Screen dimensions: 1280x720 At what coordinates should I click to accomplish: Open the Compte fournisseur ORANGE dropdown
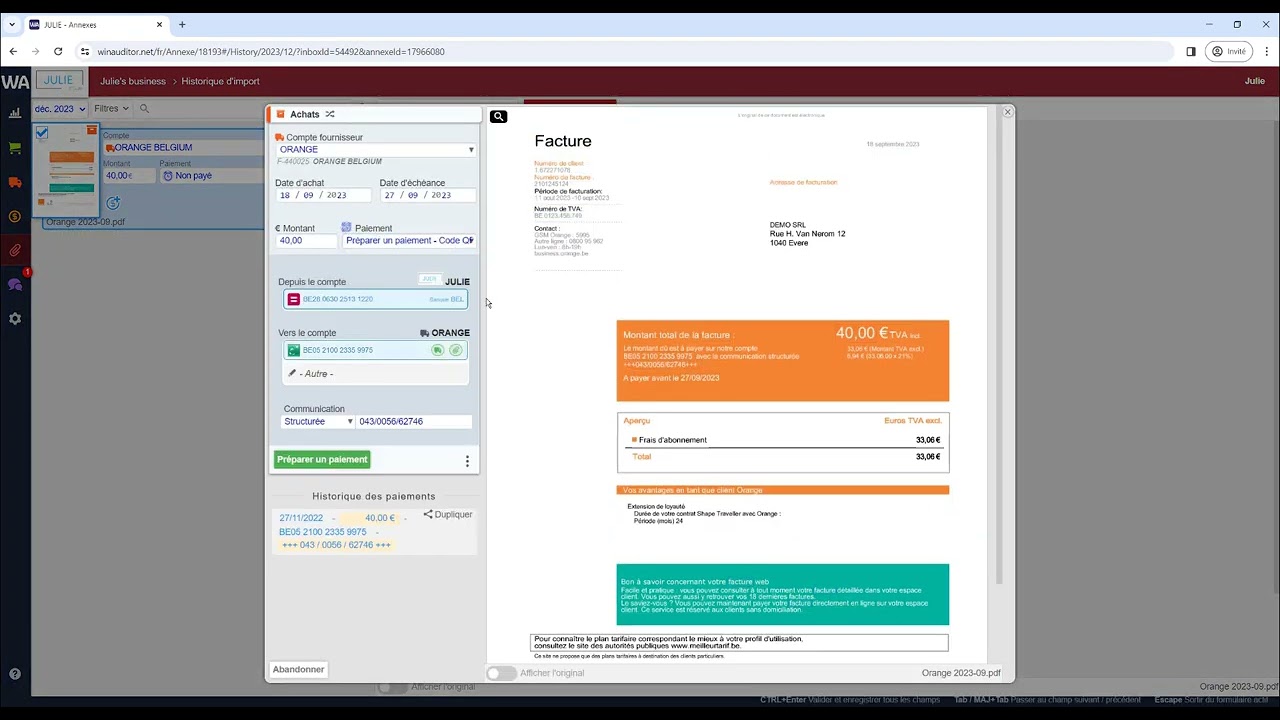(376, 150)
